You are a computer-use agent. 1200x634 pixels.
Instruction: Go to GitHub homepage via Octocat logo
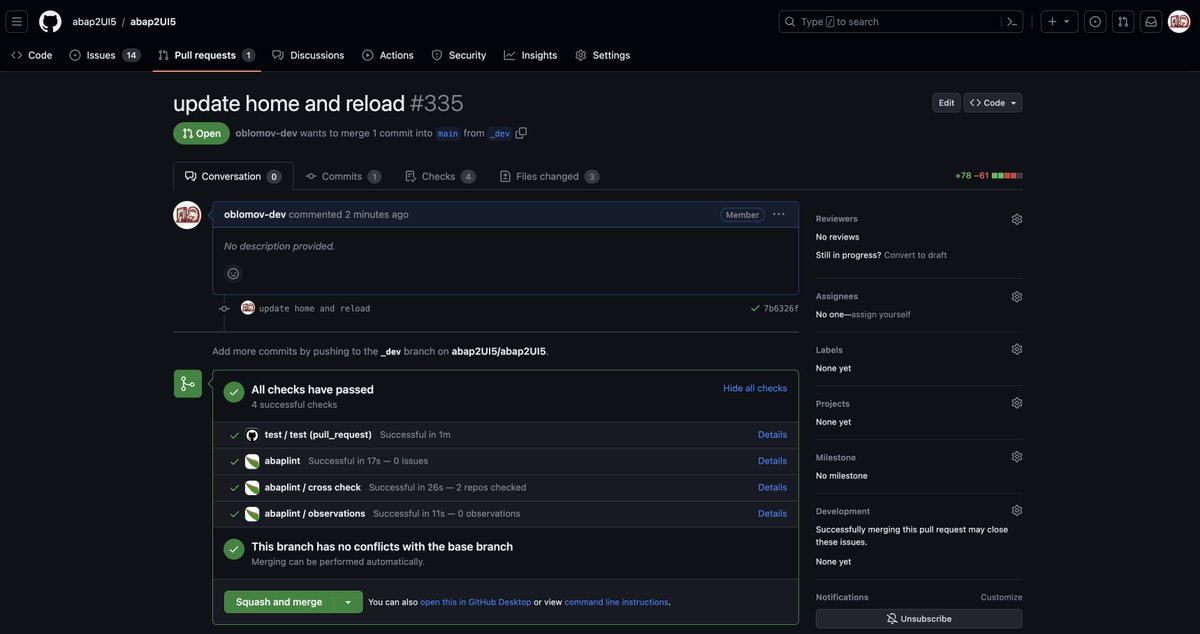(x=50, y=21)
